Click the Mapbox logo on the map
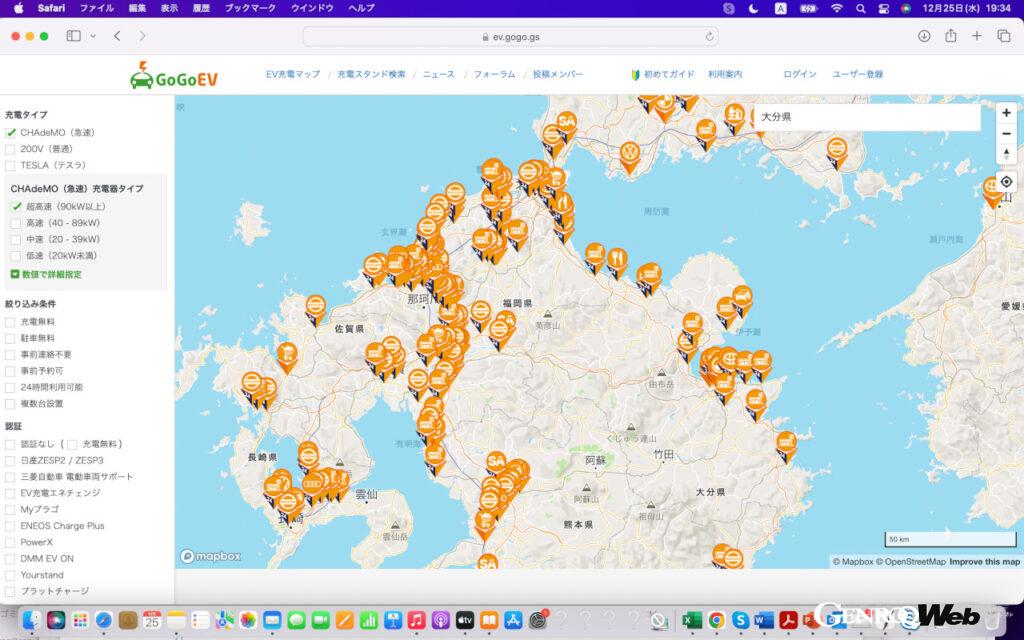This screenshot has height=640, width=1024. [x=208, y=557]
